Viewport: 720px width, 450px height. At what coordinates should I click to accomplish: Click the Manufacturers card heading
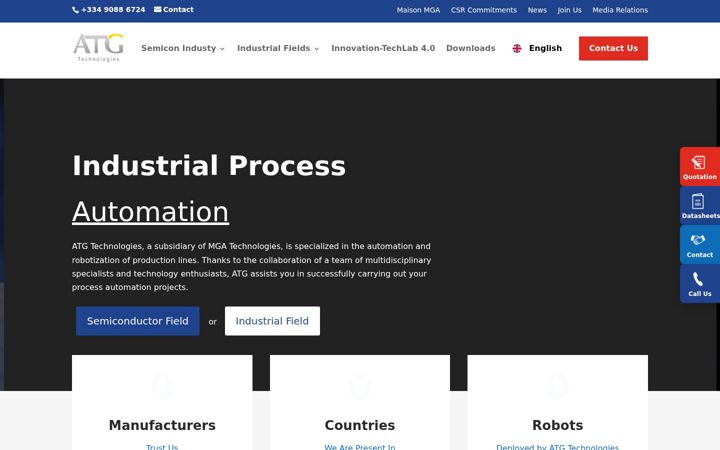tap(162, 425)
